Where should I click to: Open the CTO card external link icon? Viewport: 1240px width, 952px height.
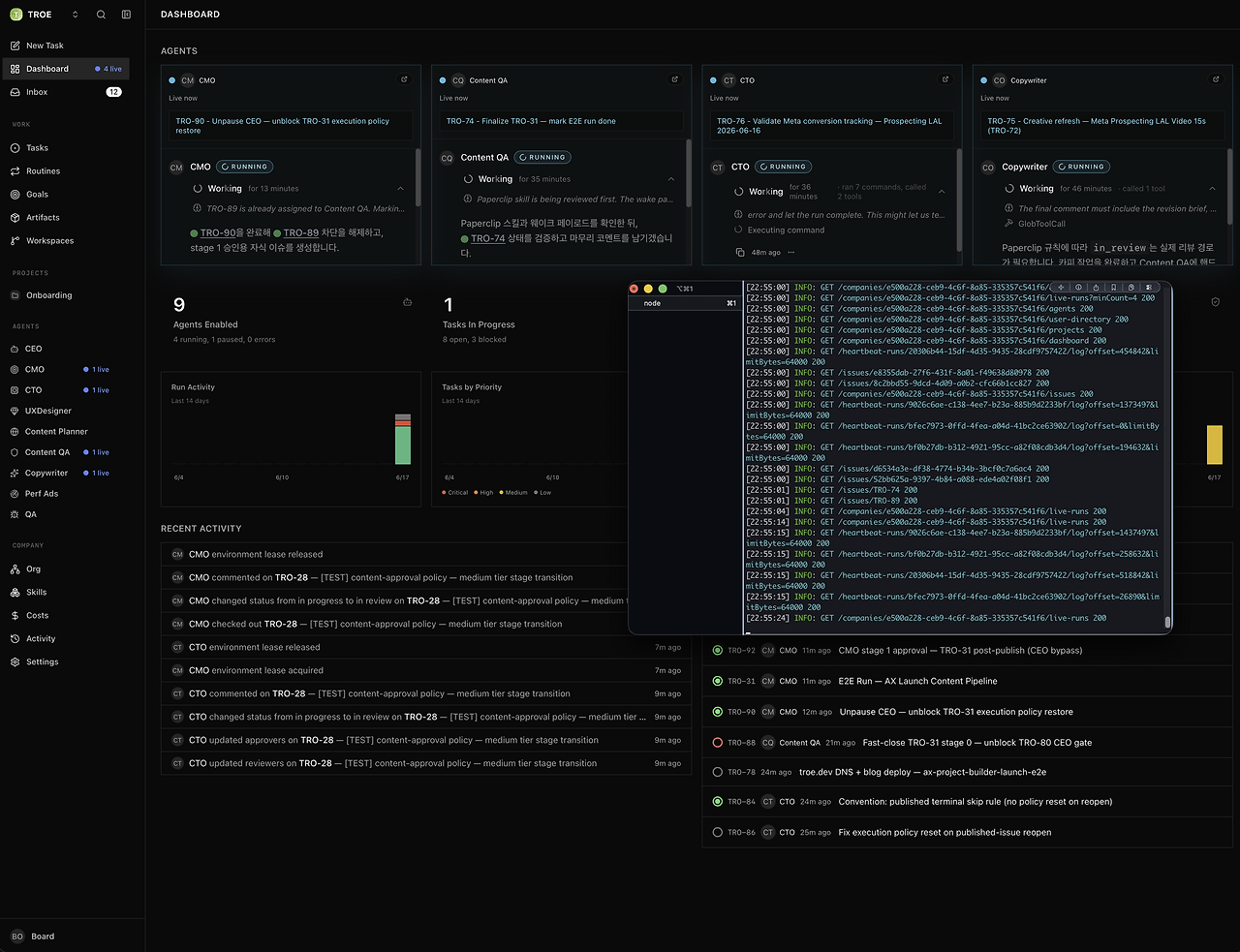click(x=945, y=79)
